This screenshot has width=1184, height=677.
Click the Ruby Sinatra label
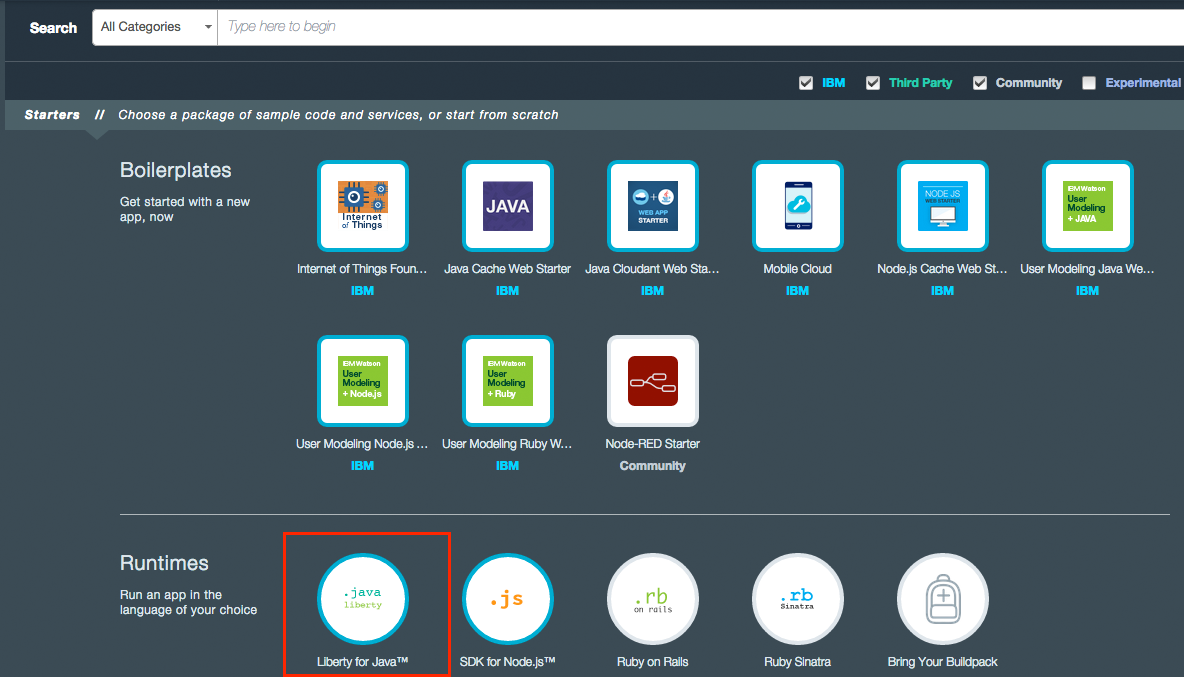[x=797, y=662]
